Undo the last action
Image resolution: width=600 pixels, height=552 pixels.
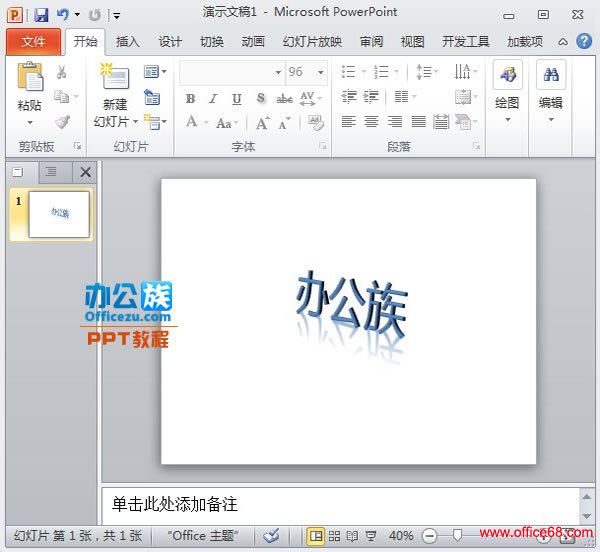click(x=62, y=15)
